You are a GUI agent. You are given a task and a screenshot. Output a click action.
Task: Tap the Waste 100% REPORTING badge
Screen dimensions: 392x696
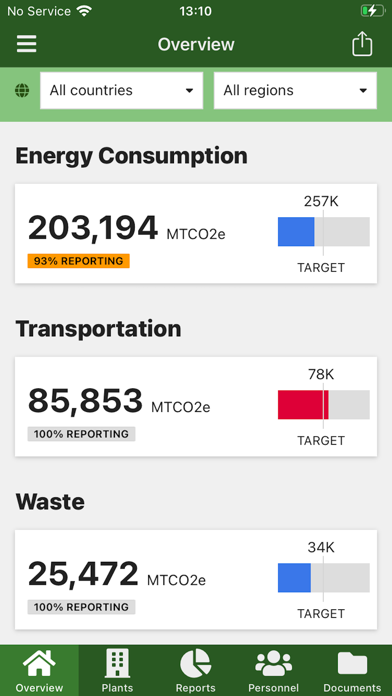[81, 607]
